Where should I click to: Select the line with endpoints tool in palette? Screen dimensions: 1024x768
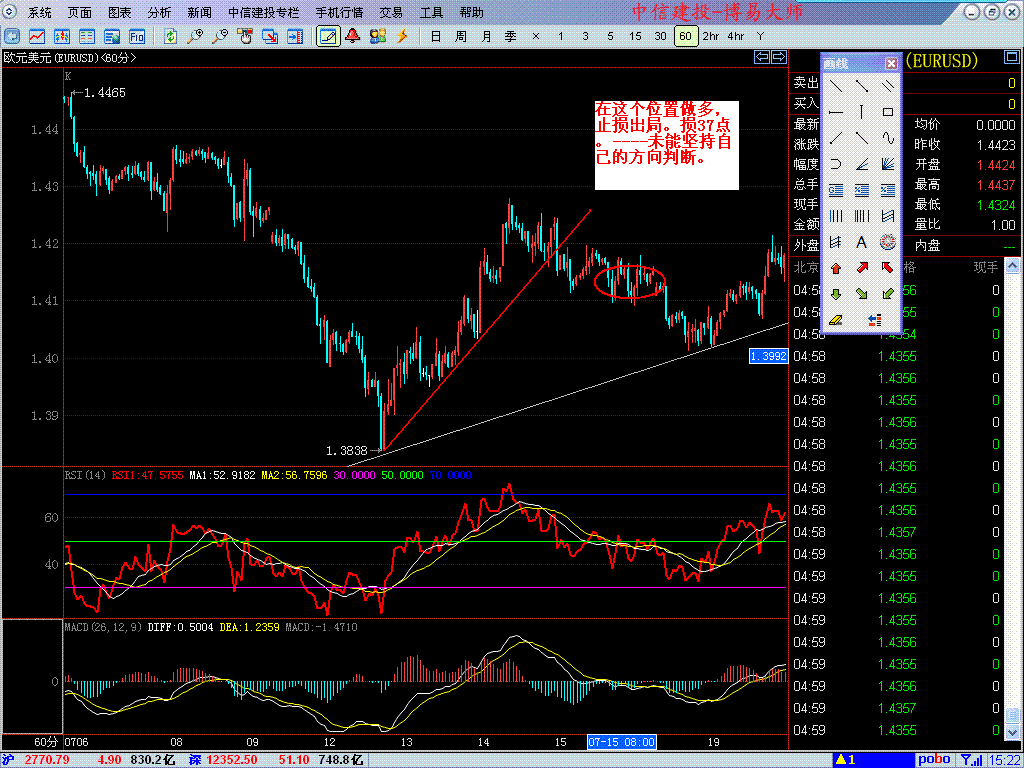(x=861, y=86)
